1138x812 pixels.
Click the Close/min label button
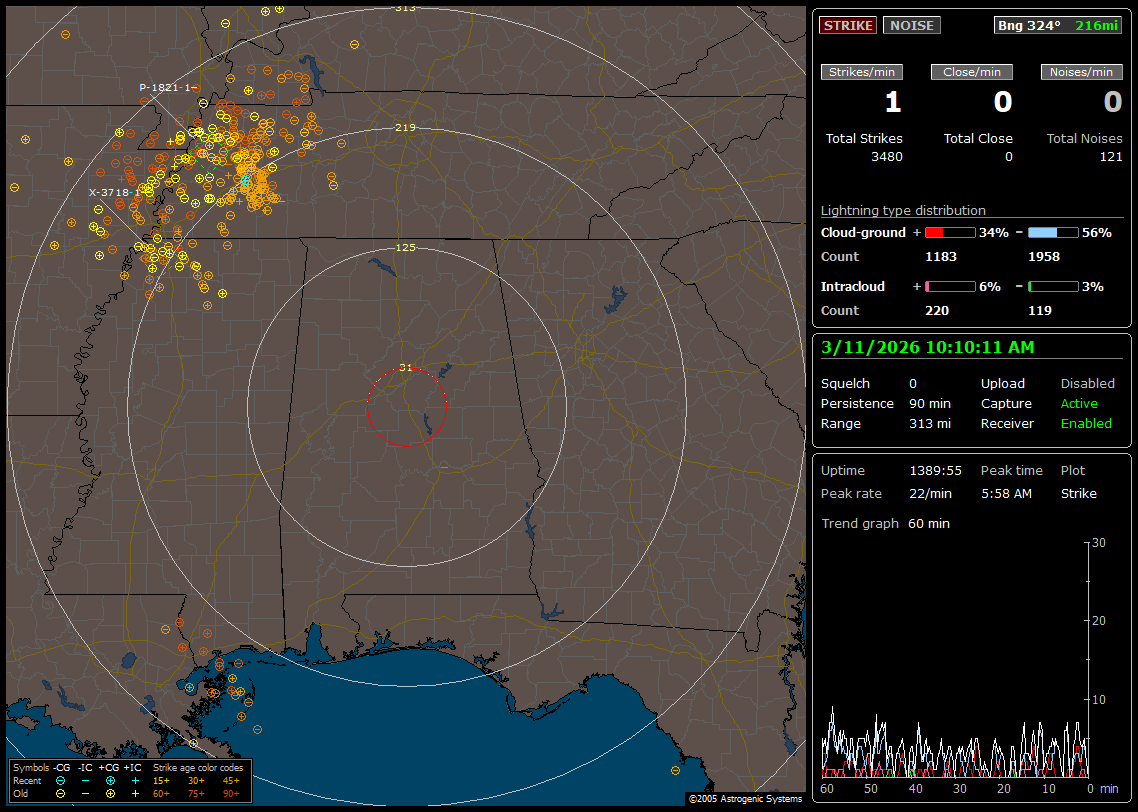click(x=972, y=72)
